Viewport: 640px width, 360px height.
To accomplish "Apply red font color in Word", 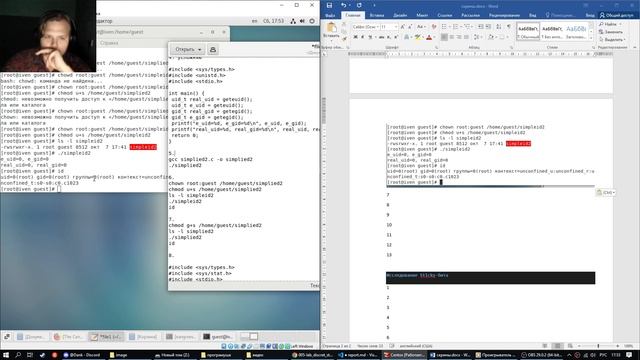I will pyautogui.click(x=429, y=37).
